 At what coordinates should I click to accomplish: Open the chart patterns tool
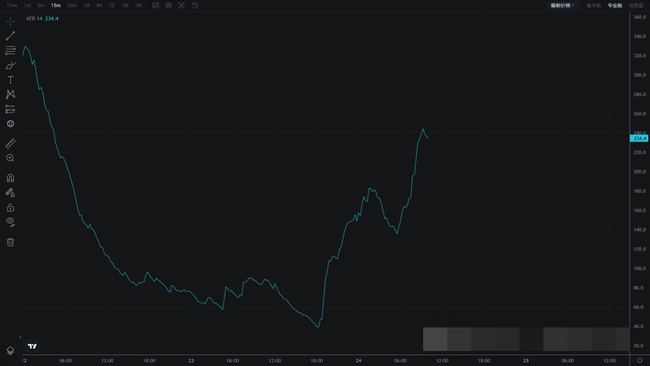pos(10,95)
